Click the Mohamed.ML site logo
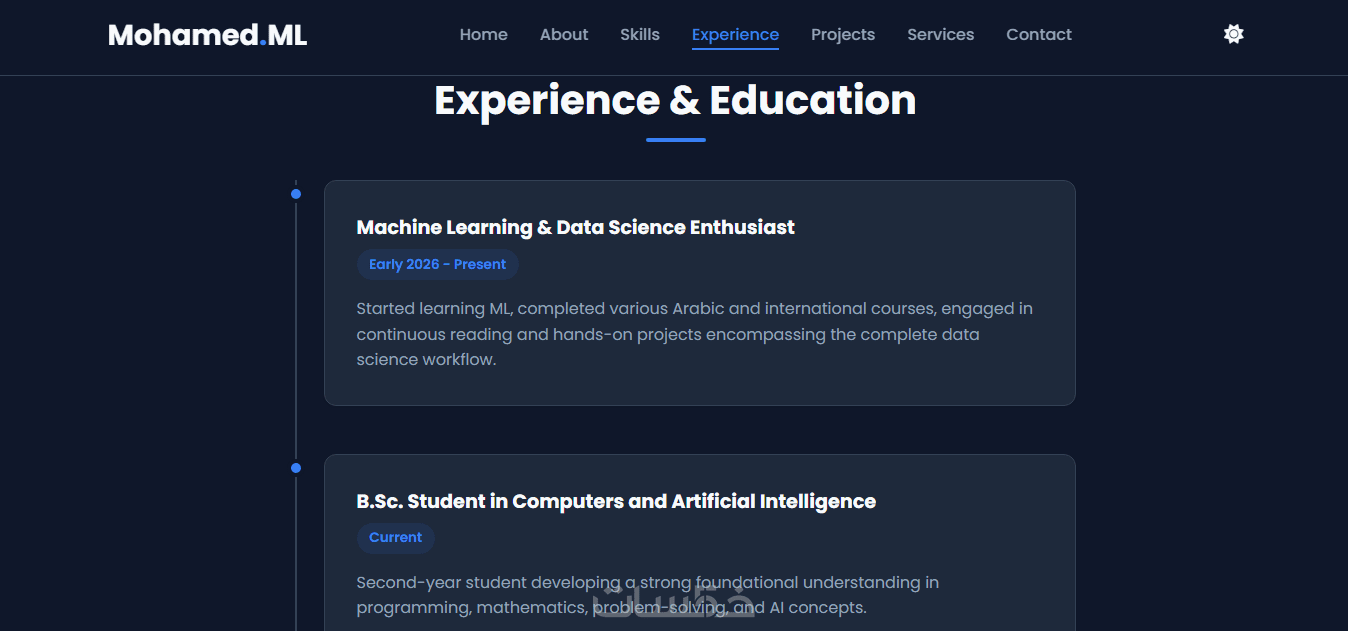The width and height of the screenshot is (1348, 631). [x=207, y=35]
